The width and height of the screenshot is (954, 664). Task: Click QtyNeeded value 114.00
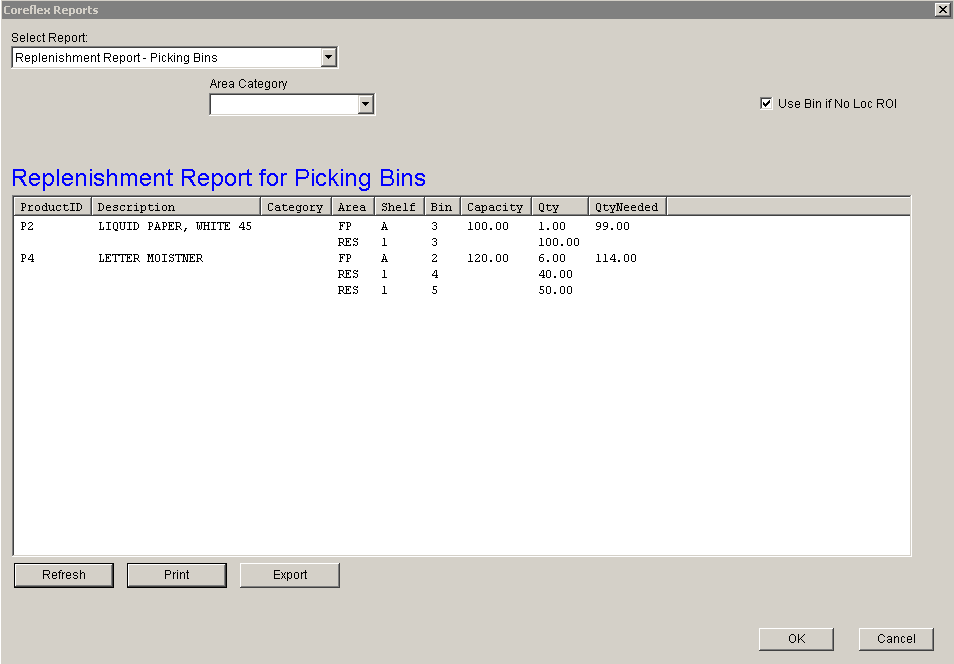tap(616, 259)
